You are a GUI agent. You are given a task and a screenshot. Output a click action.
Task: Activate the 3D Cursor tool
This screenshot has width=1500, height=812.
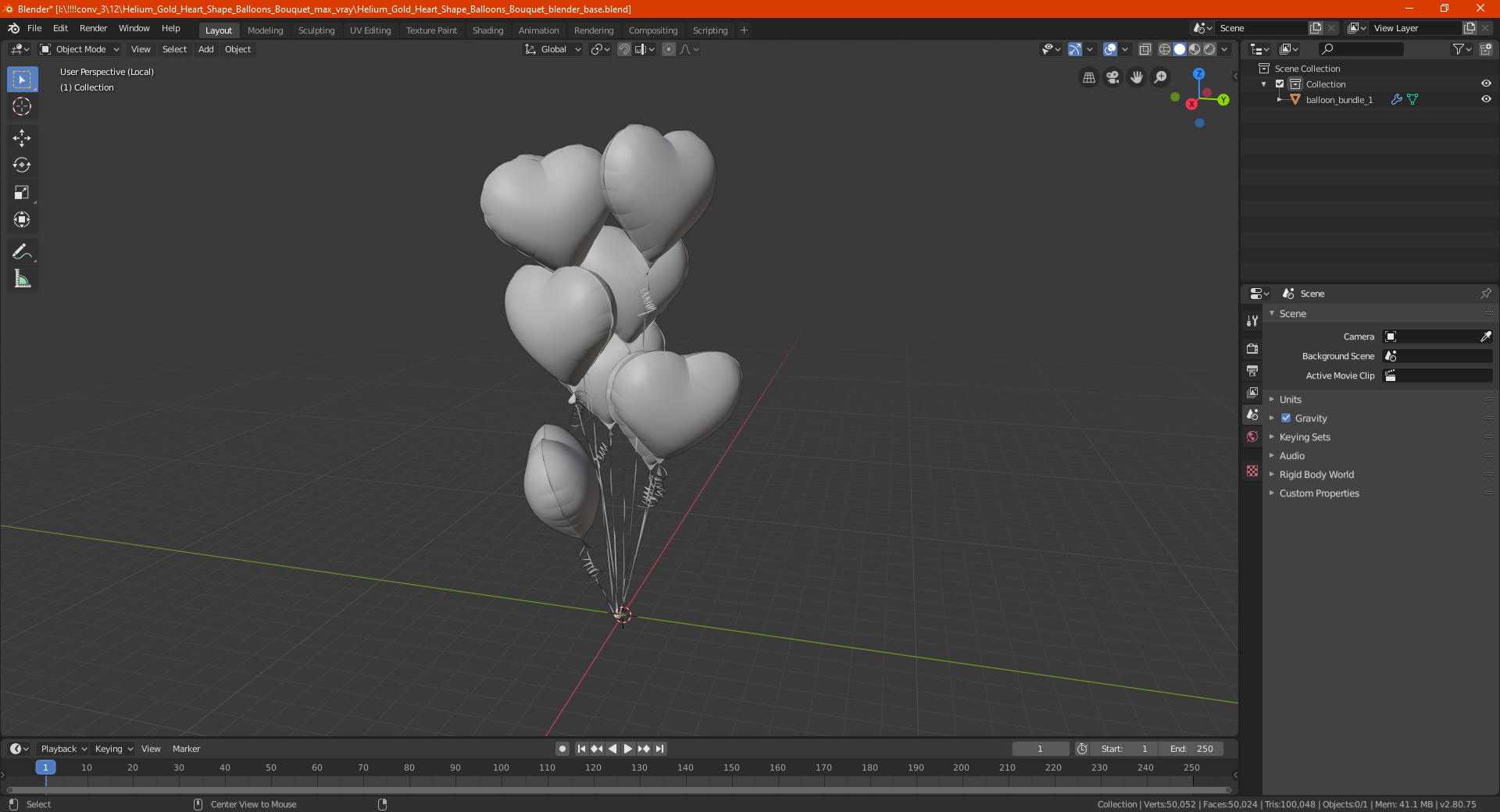coord(22,107)
